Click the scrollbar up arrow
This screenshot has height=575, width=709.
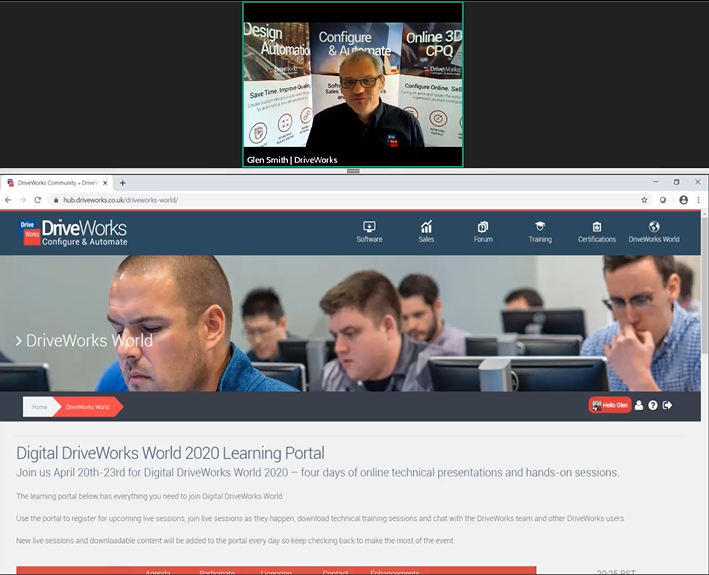pyautogui.click(x=705, y=215)
